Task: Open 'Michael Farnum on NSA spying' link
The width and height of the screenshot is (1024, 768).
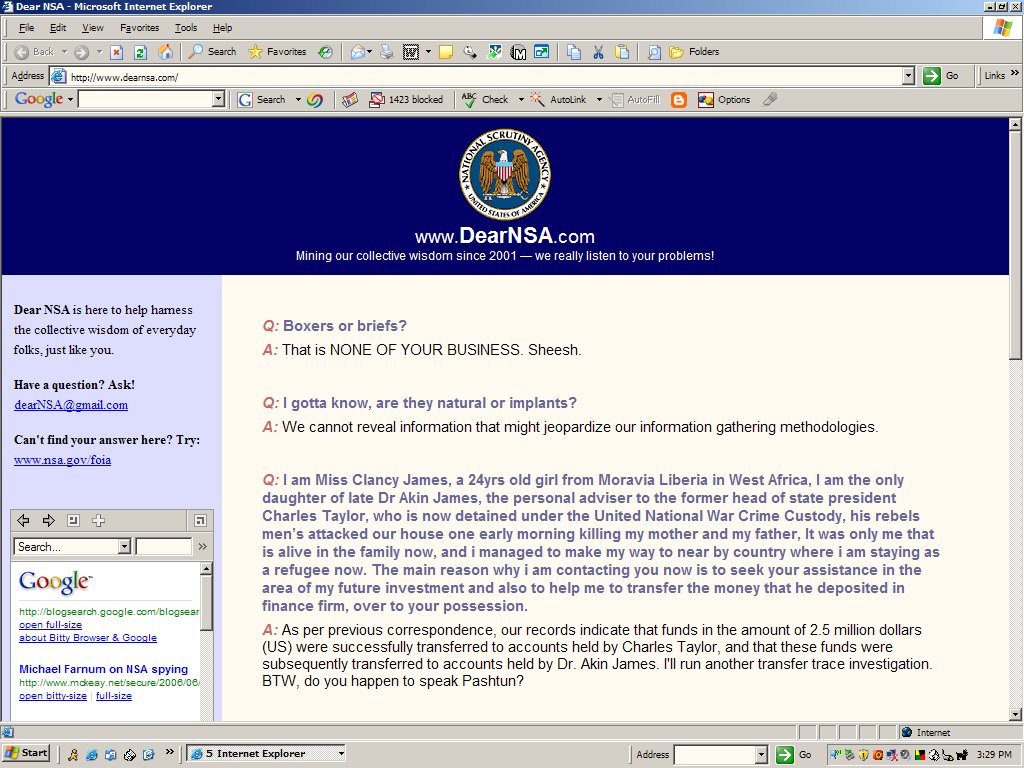Action: (103, 669)
